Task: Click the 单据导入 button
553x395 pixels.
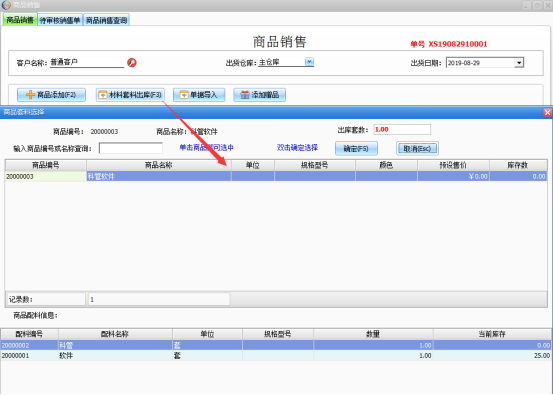Action: coord(199,95)
